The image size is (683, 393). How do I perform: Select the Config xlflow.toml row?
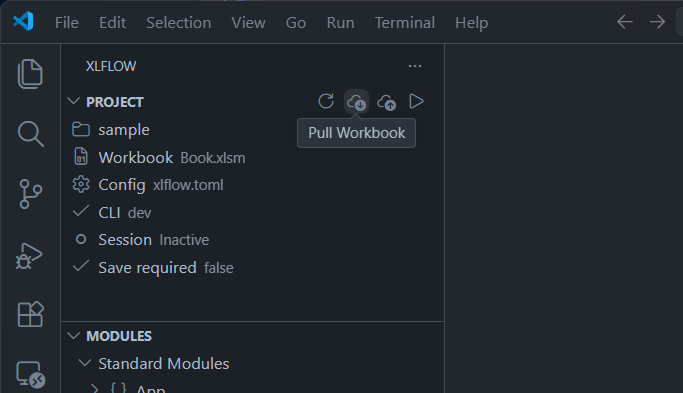tap(253, 185)
